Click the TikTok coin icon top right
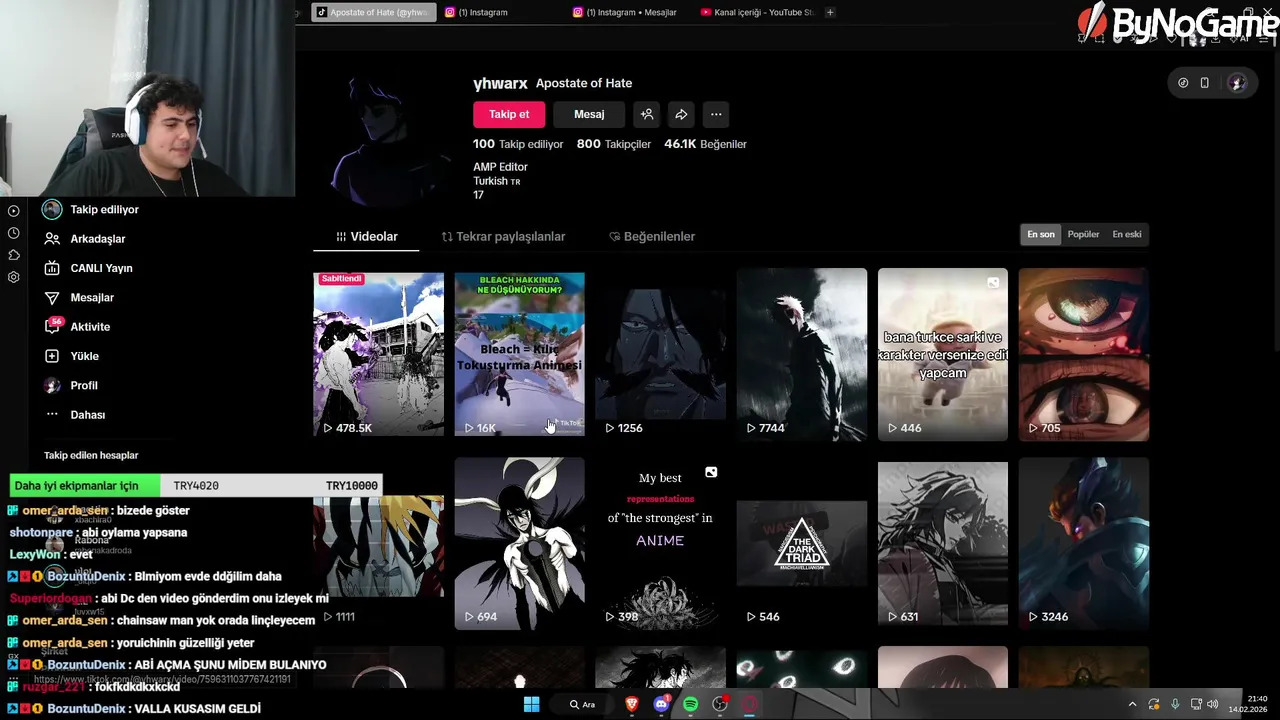 [x=1183, y=83]
